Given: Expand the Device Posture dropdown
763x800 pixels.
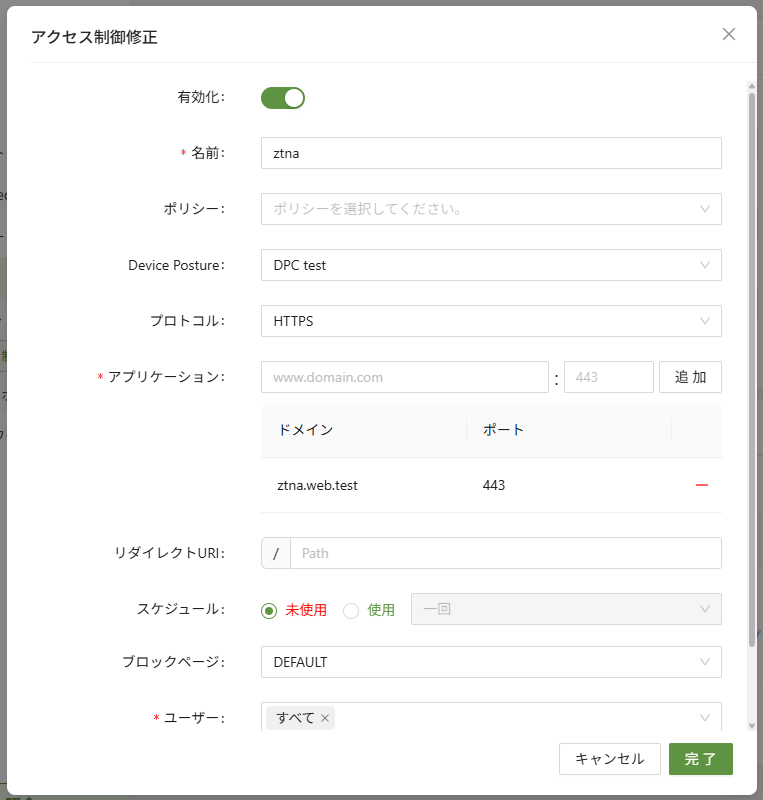Looking at the screenshot, I should [x=490, y=265].
